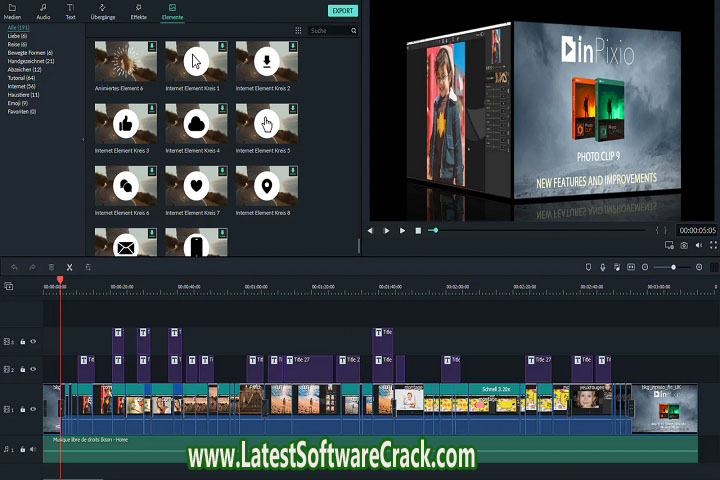Select Internet Element Kreis 2 thumbnail
This screenshot has height=480, width=720.
pos(267,61)
